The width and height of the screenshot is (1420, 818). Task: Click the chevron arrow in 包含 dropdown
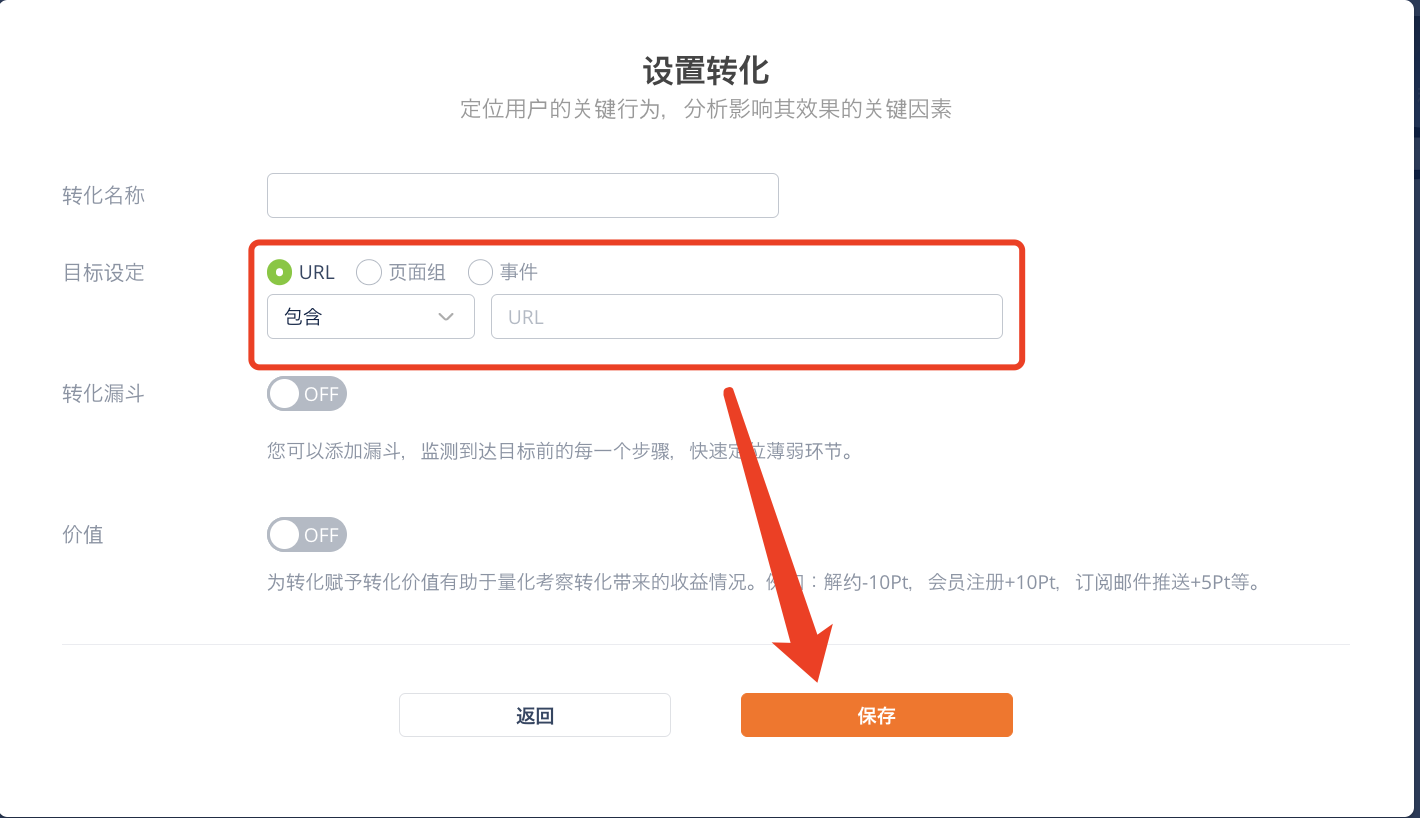coord(446,317)
